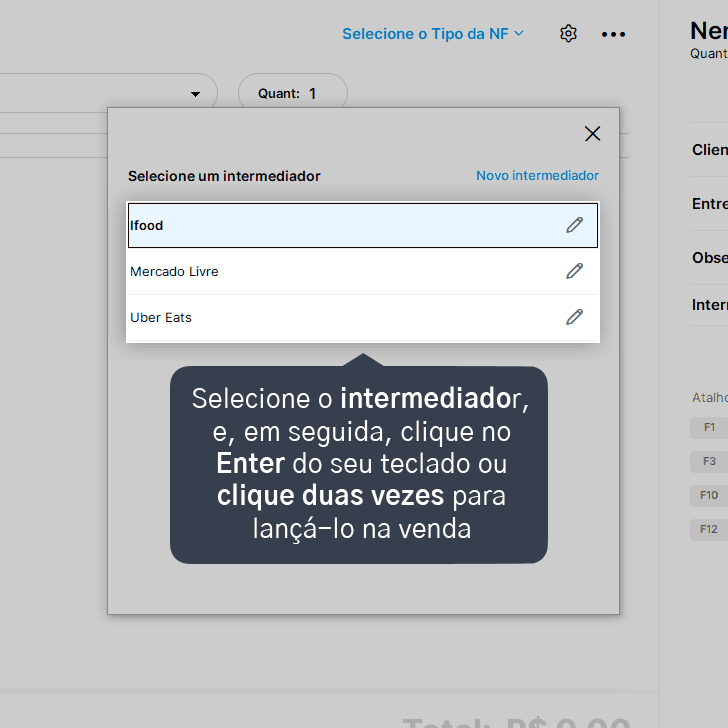Click the F1 shortcut key button
This screenshot has width=728, height=728.
coord(708,427)
